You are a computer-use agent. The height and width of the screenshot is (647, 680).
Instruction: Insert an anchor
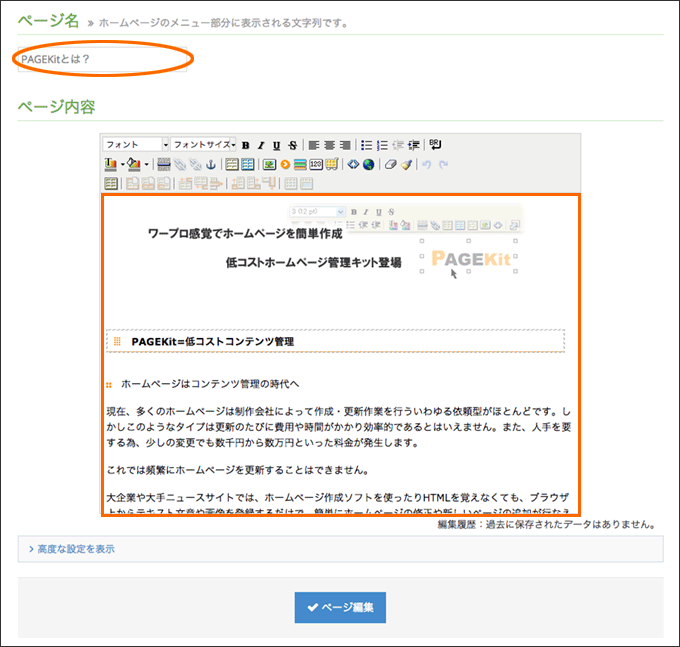[x=210, y=164]
